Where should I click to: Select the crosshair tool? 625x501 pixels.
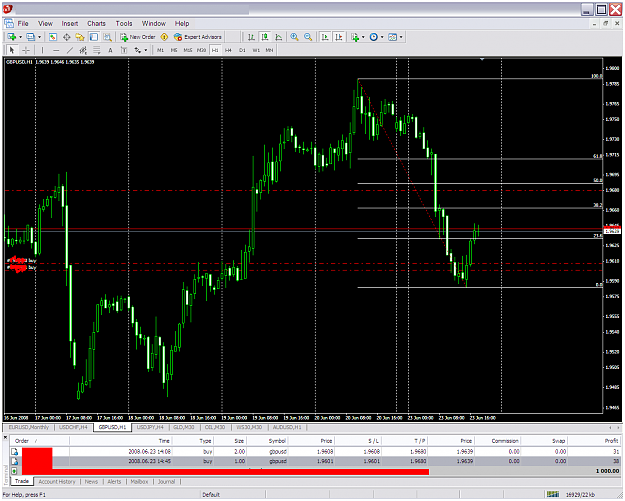coord(26,50)
